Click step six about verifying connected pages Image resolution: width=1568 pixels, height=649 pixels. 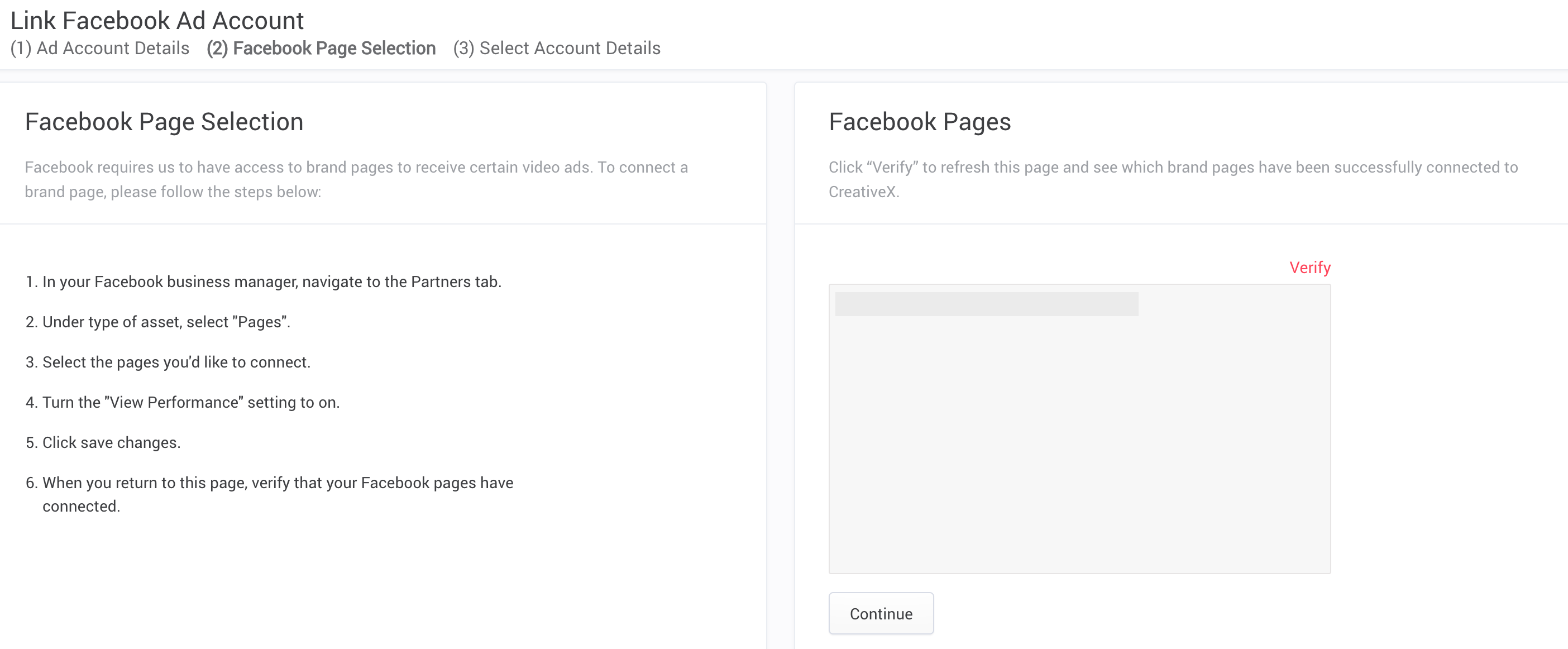pyautogui.click(x=269, y=494)
